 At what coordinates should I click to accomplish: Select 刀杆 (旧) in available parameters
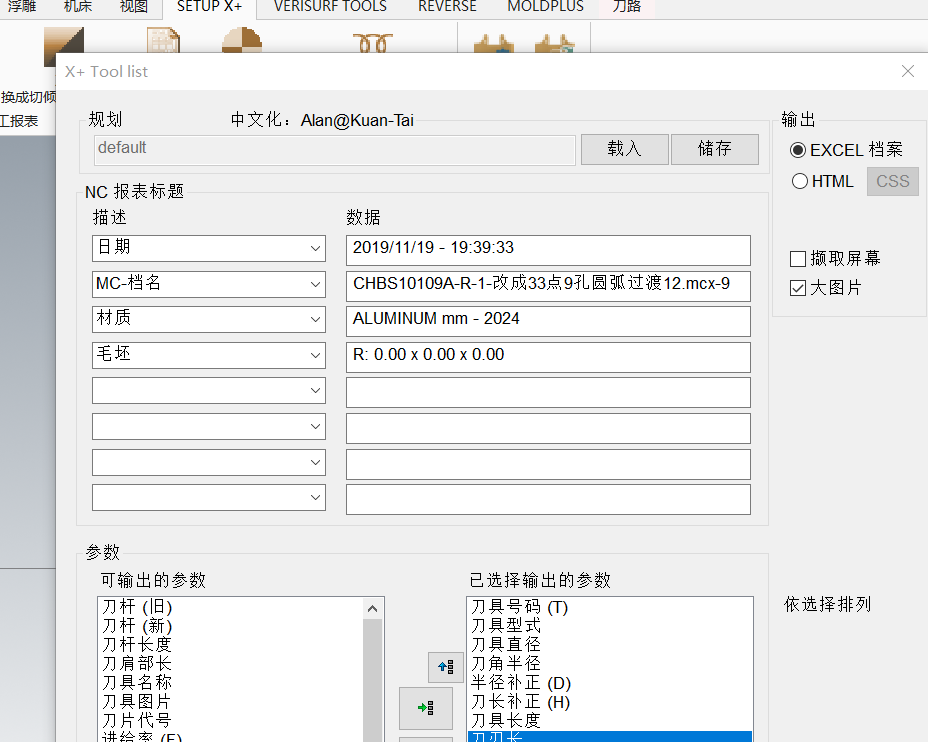coord(137,607)
